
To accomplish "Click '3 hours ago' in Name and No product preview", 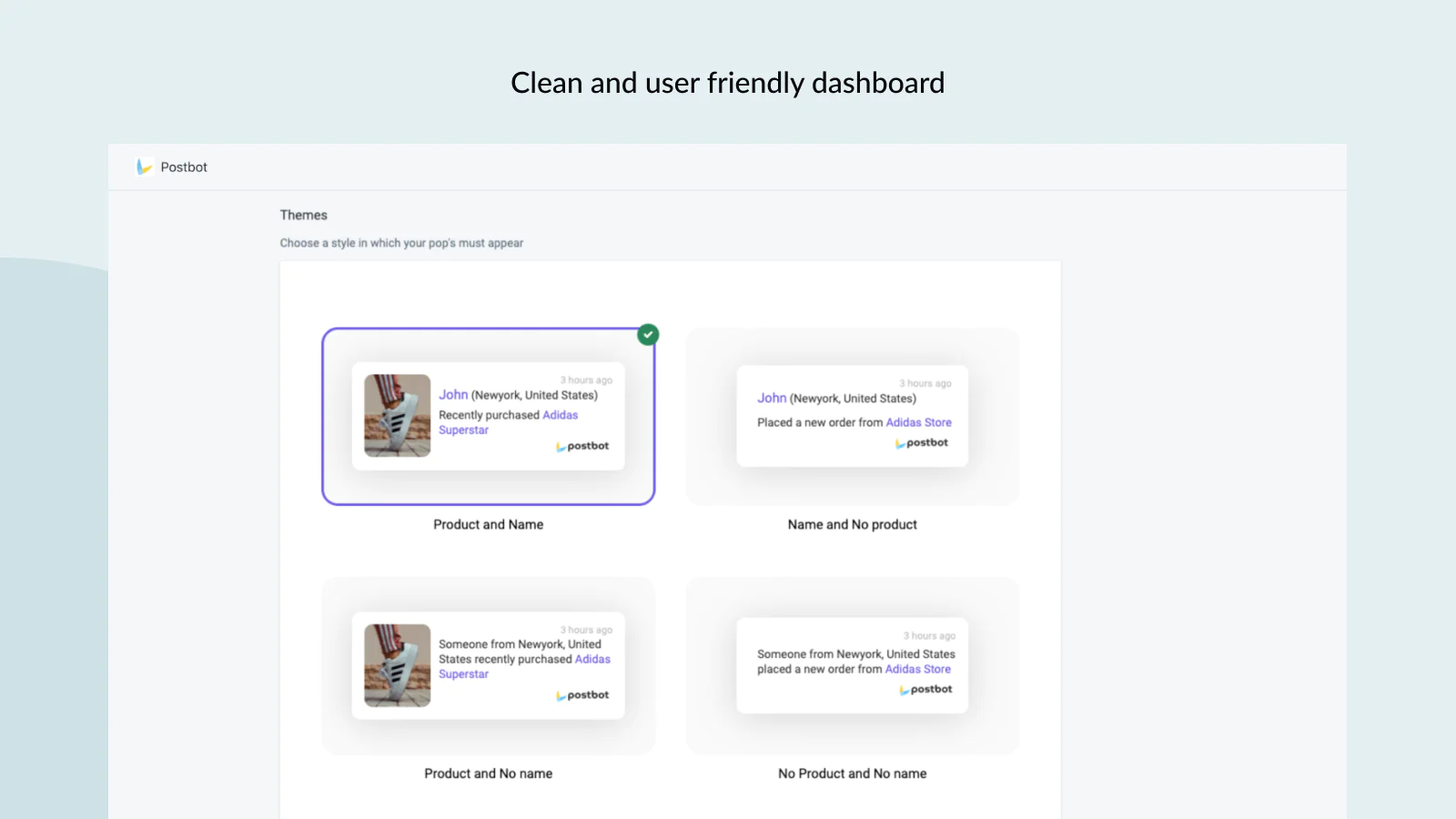I will [x=925, y=384].
